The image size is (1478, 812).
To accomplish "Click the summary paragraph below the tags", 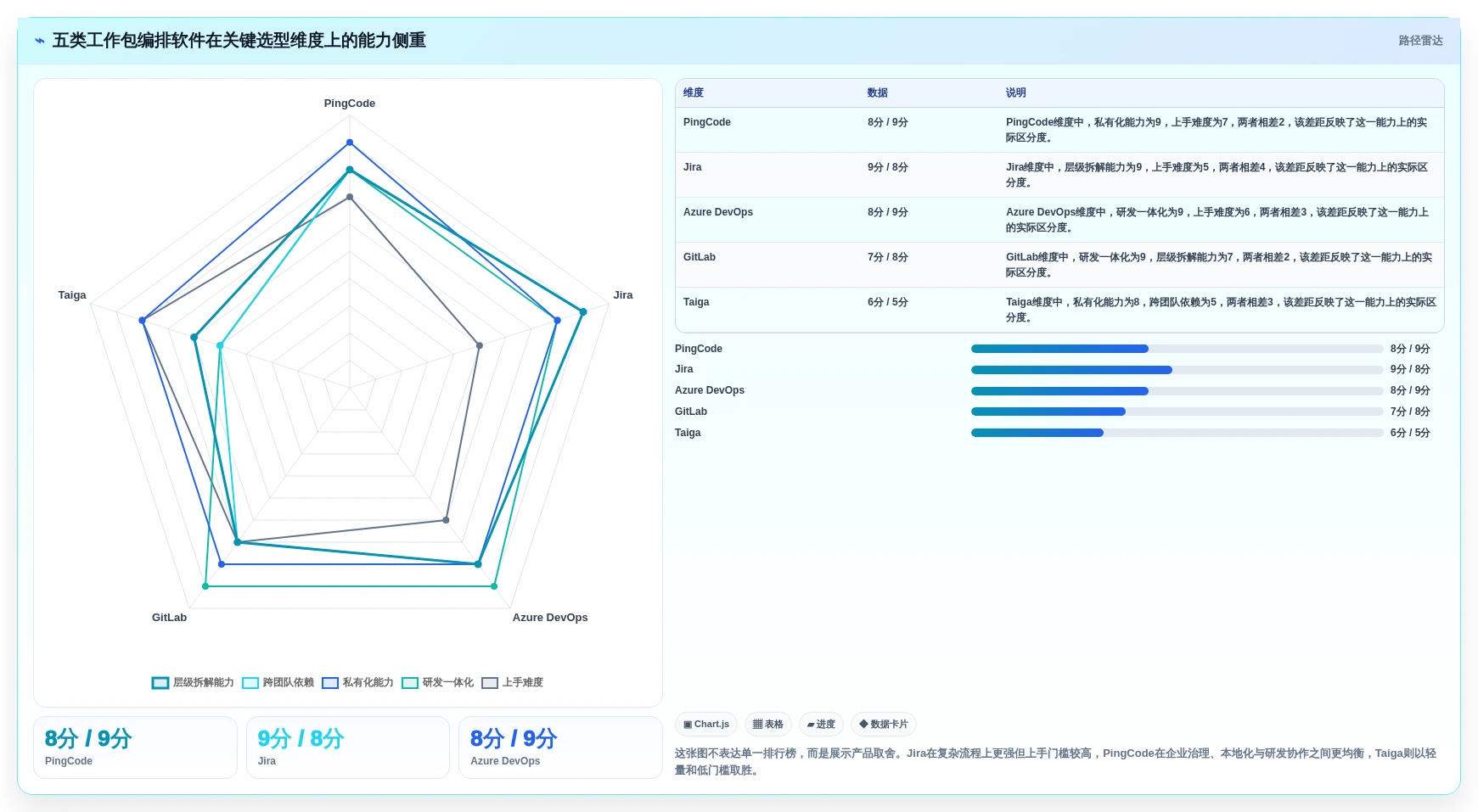I will [1056, 762].
